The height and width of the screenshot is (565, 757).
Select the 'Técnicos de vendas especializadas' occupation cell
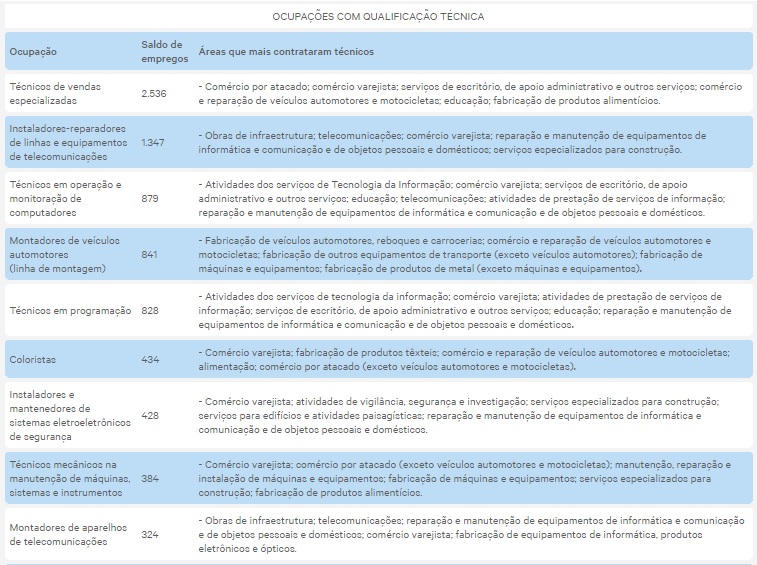click(x=55, y=94)
